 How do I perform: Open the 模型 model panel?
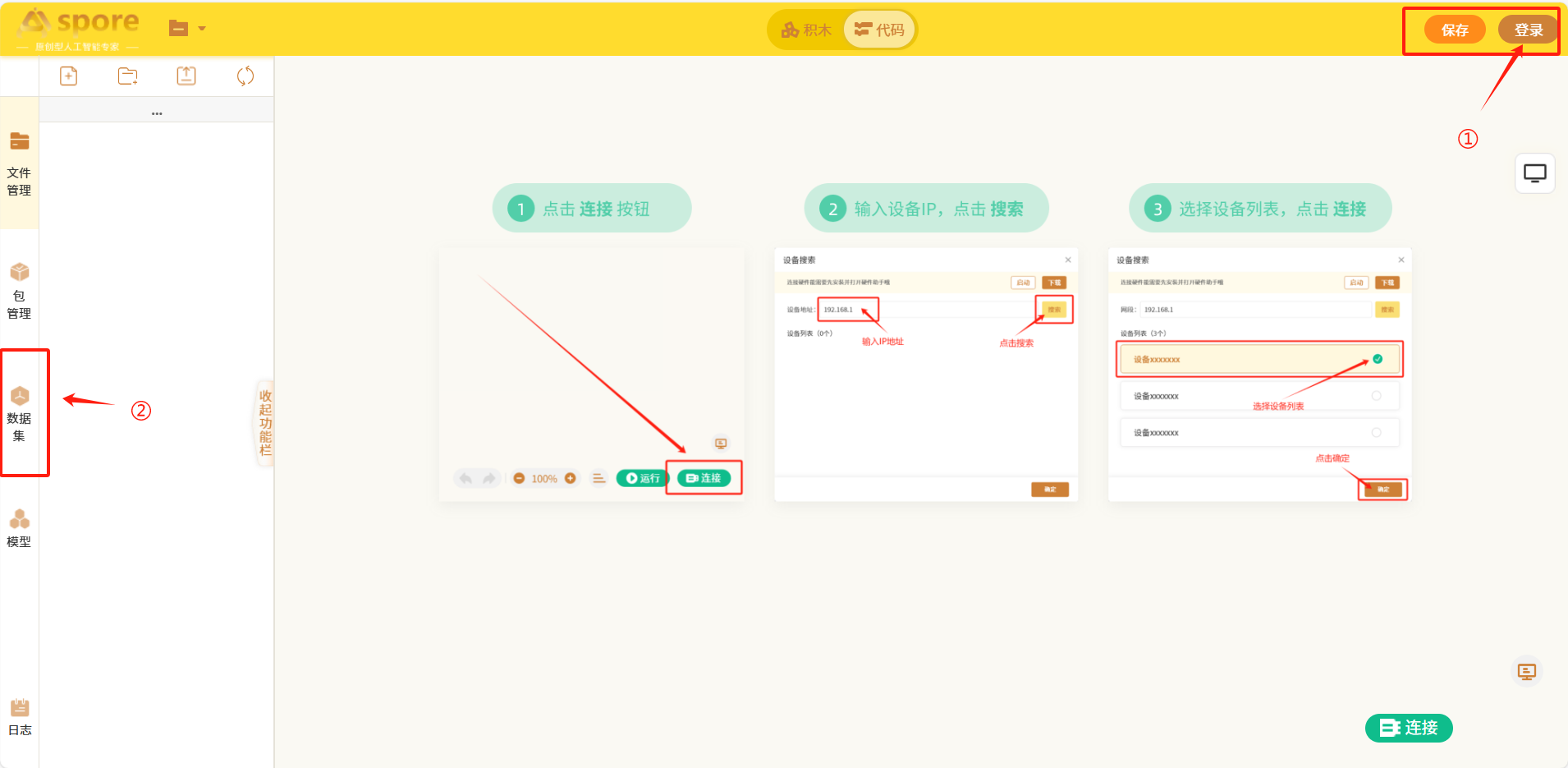(19, 528)
